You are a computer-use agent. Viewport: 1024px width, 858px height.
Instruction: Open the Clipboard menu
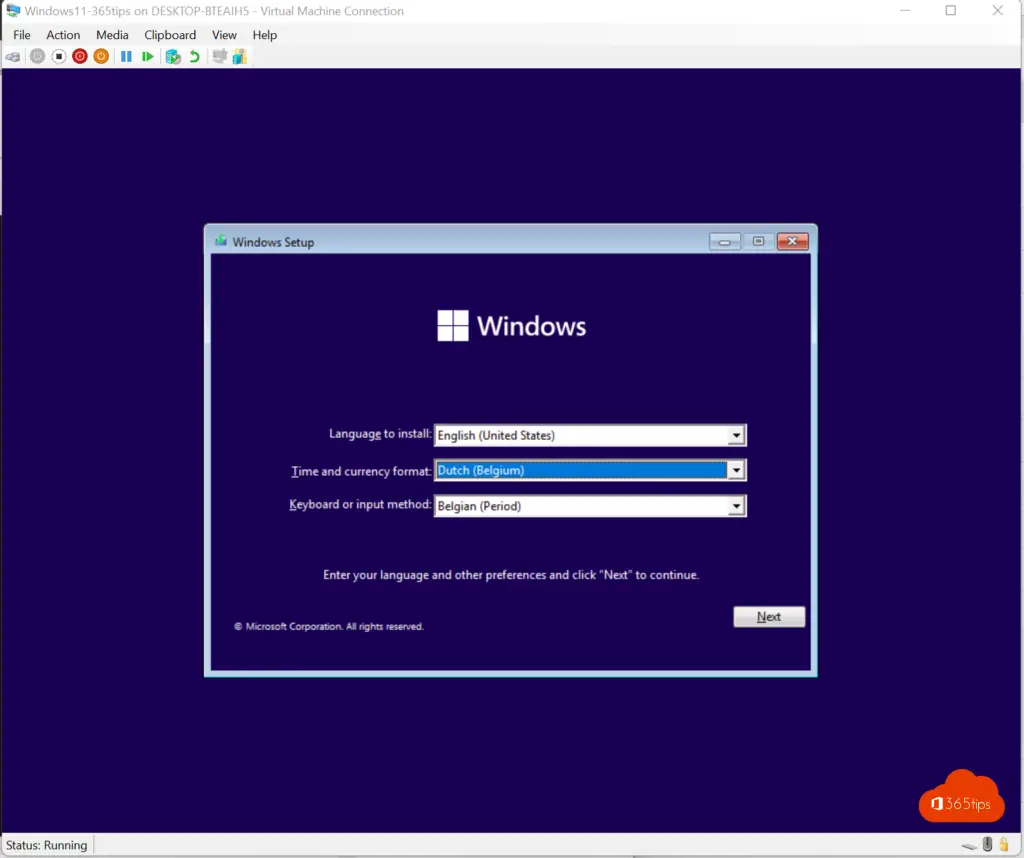tap(170, 35)
